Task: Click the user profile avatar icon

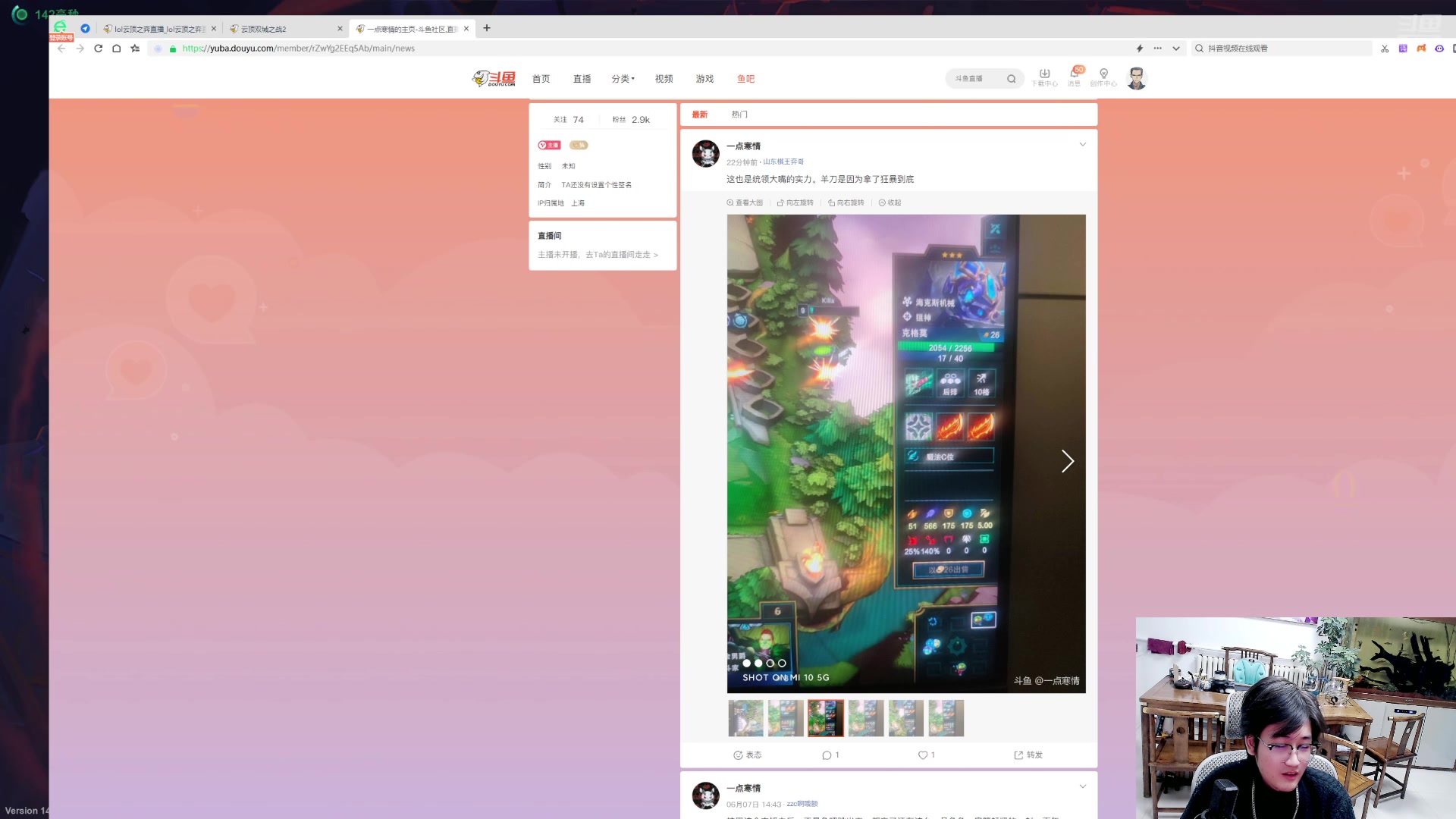Action: 1136,78
